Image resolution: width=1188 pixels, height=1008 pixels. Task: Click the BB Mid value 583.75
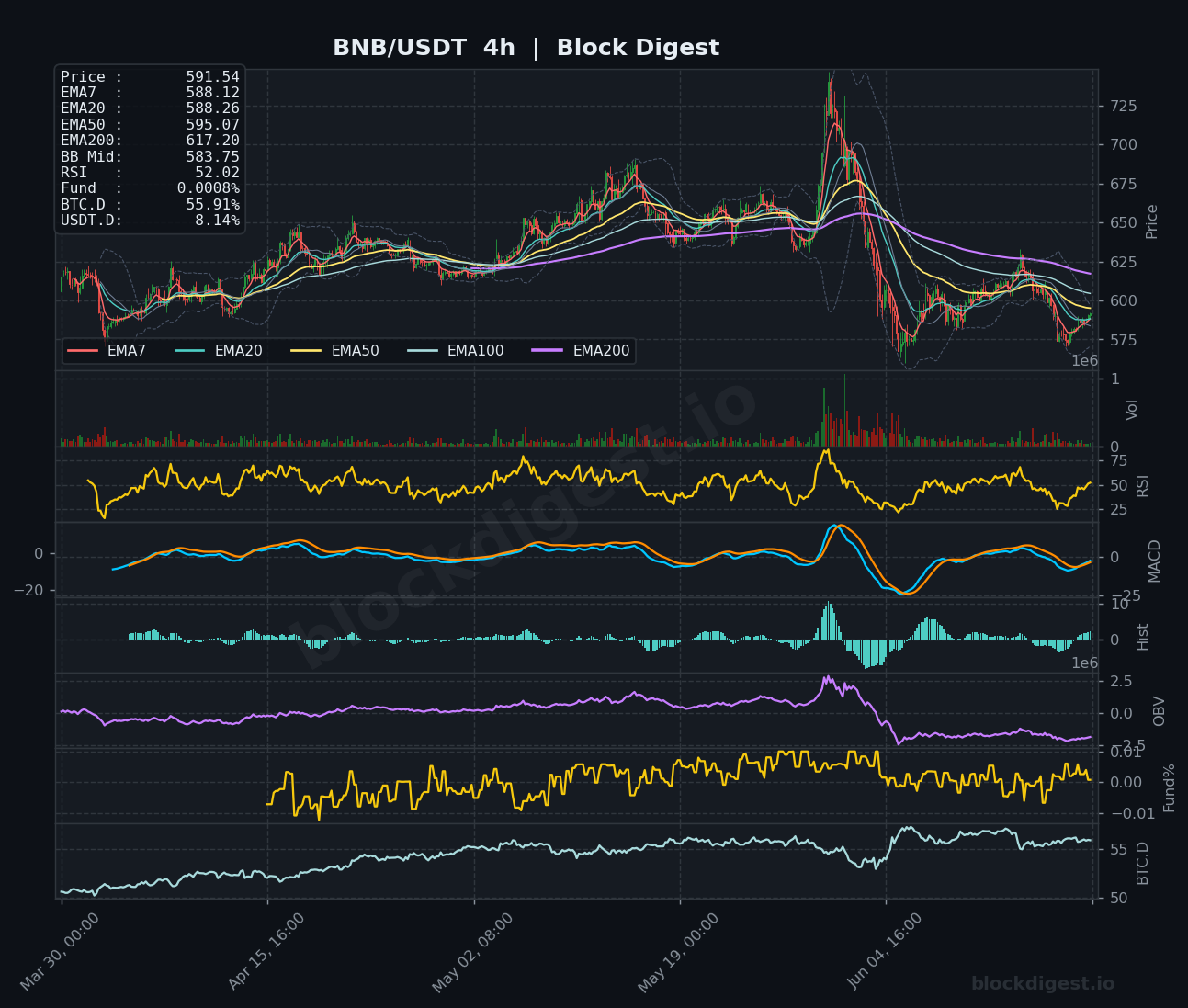pyautogui.click(x=212, y=157)
